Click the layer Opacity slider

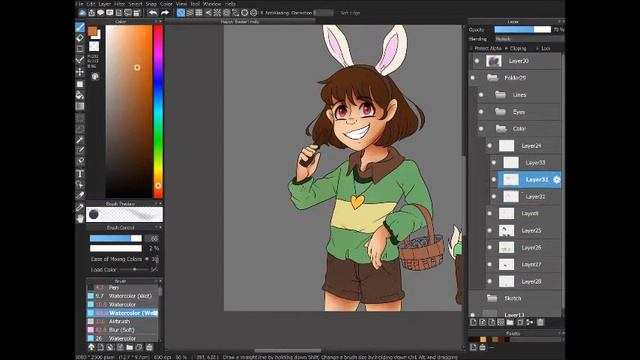pos(522,29)
